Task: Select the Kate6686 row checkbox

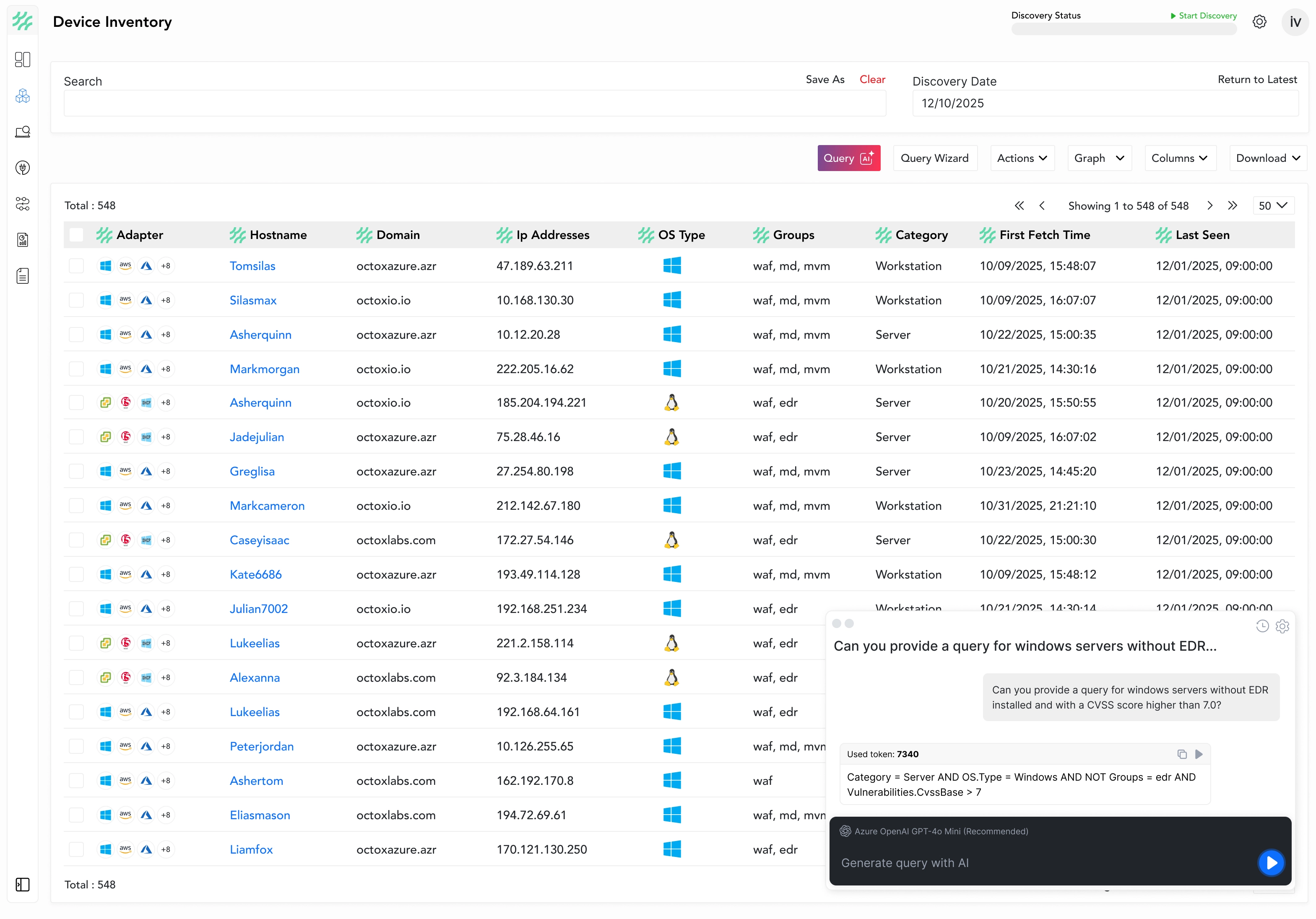Action: pyautogui.click(x=76, y=574)
